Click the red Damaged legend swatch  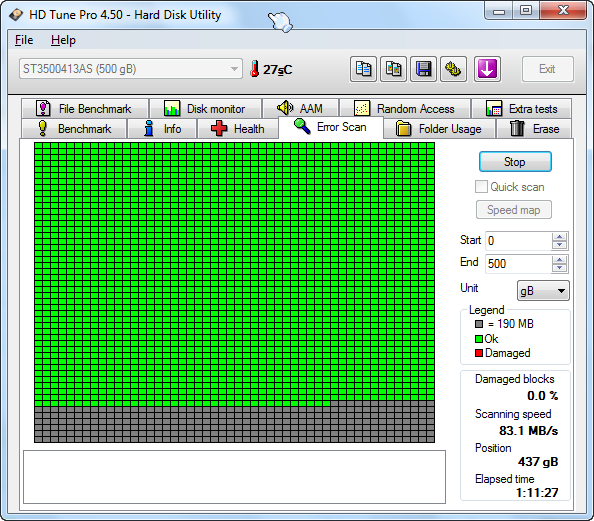[479, 353]
